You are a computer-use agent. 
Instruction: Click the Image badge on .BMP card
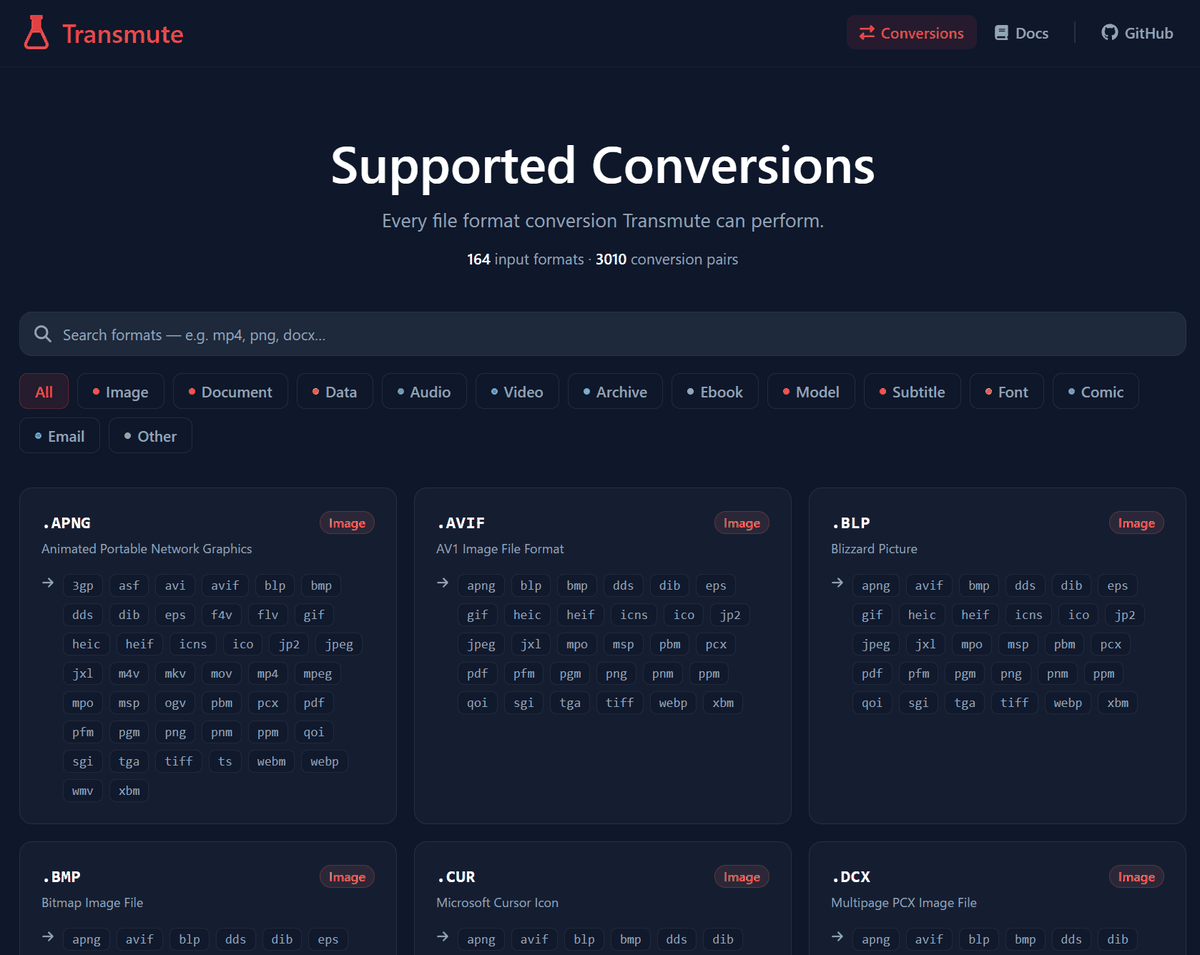[347, 877]
